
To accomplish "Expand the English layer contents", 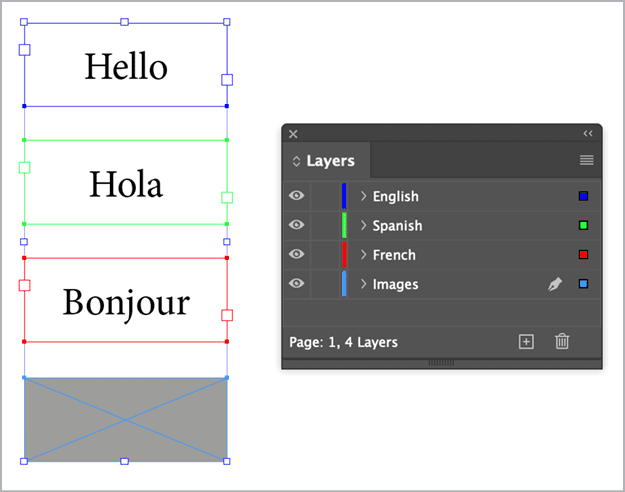I will (363, 196).
